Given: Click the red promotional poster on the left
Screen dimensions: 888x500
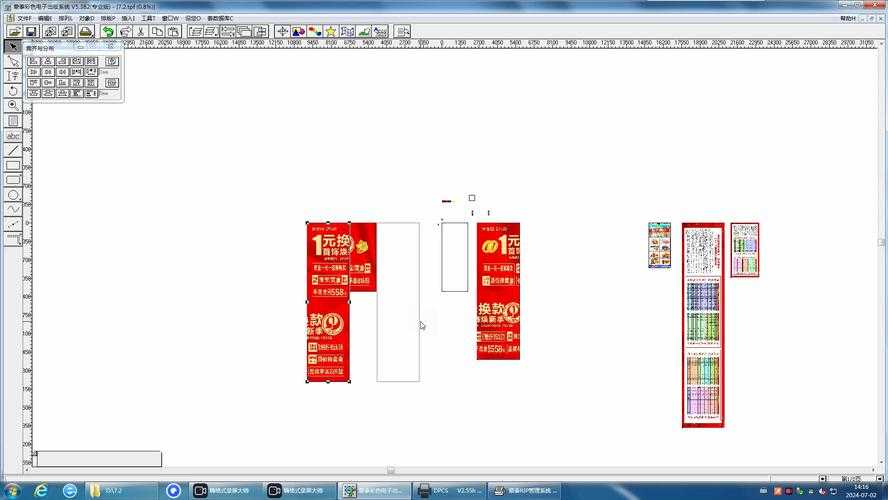Looking at the screenshot, I should 327,300.
